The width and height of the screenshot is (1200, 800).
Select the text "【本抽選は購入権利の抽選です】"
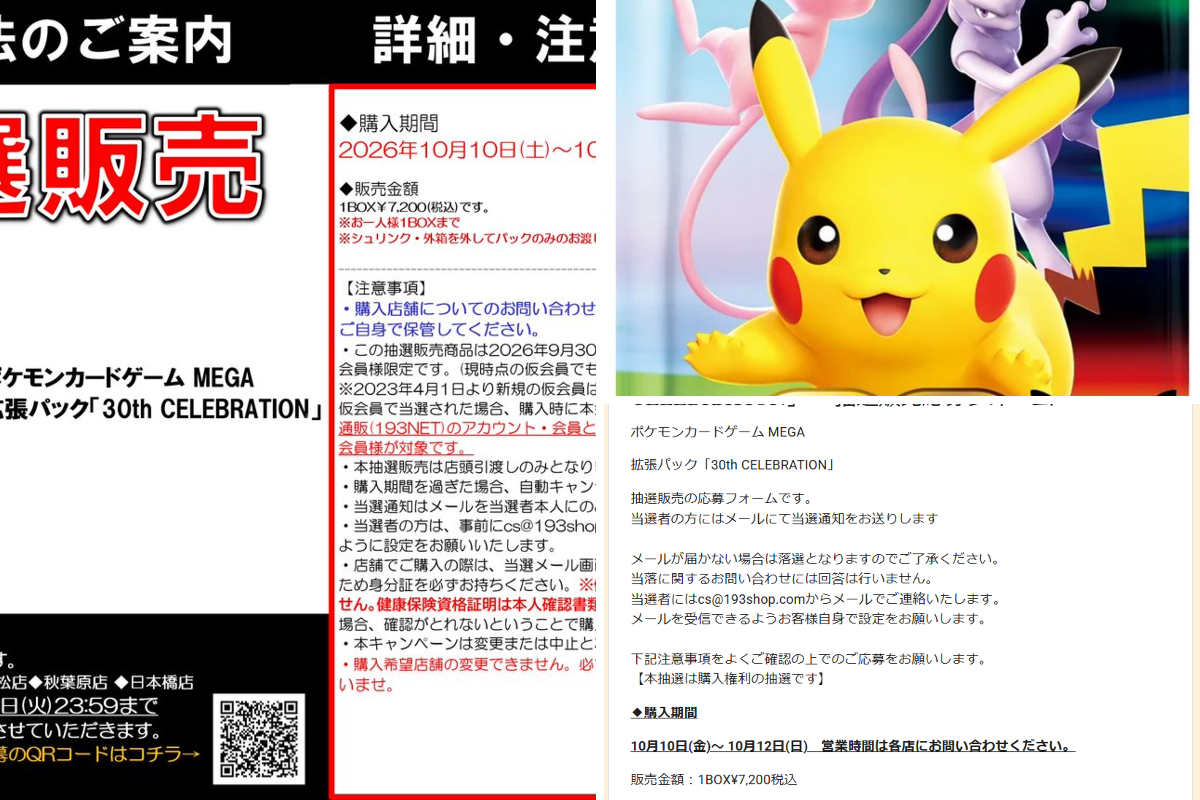tap(729, 679)
